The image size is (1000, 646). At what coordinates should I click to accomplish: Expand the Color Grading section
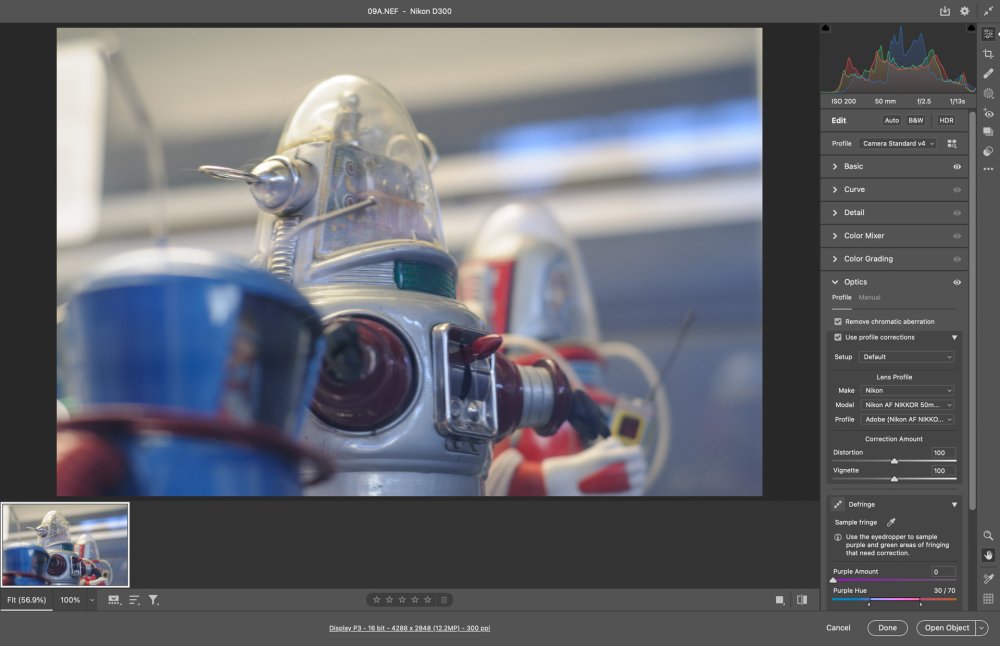(868, 259)
